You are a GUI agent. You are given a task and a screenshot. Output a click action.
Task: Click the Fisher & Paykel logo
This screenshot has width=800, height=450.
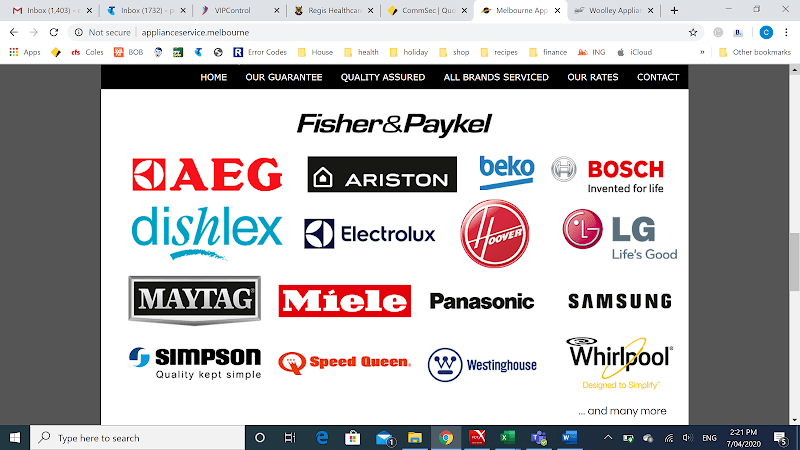[394, 125]
